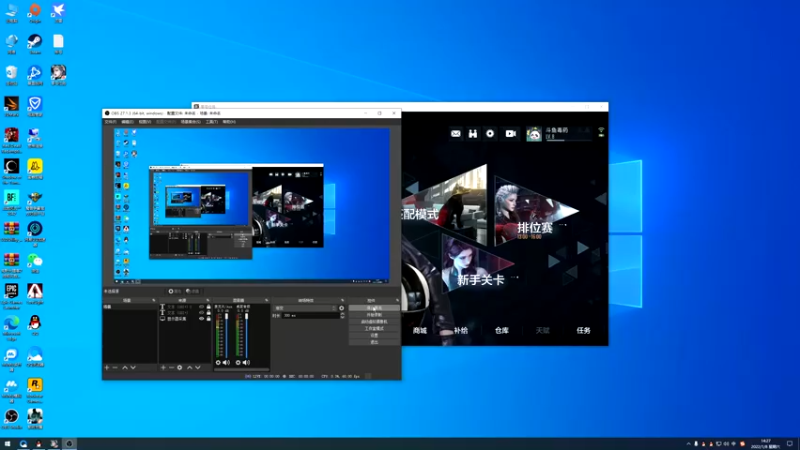Toggle lock on the second text source
800x450 pixels.
coord(209,313)
